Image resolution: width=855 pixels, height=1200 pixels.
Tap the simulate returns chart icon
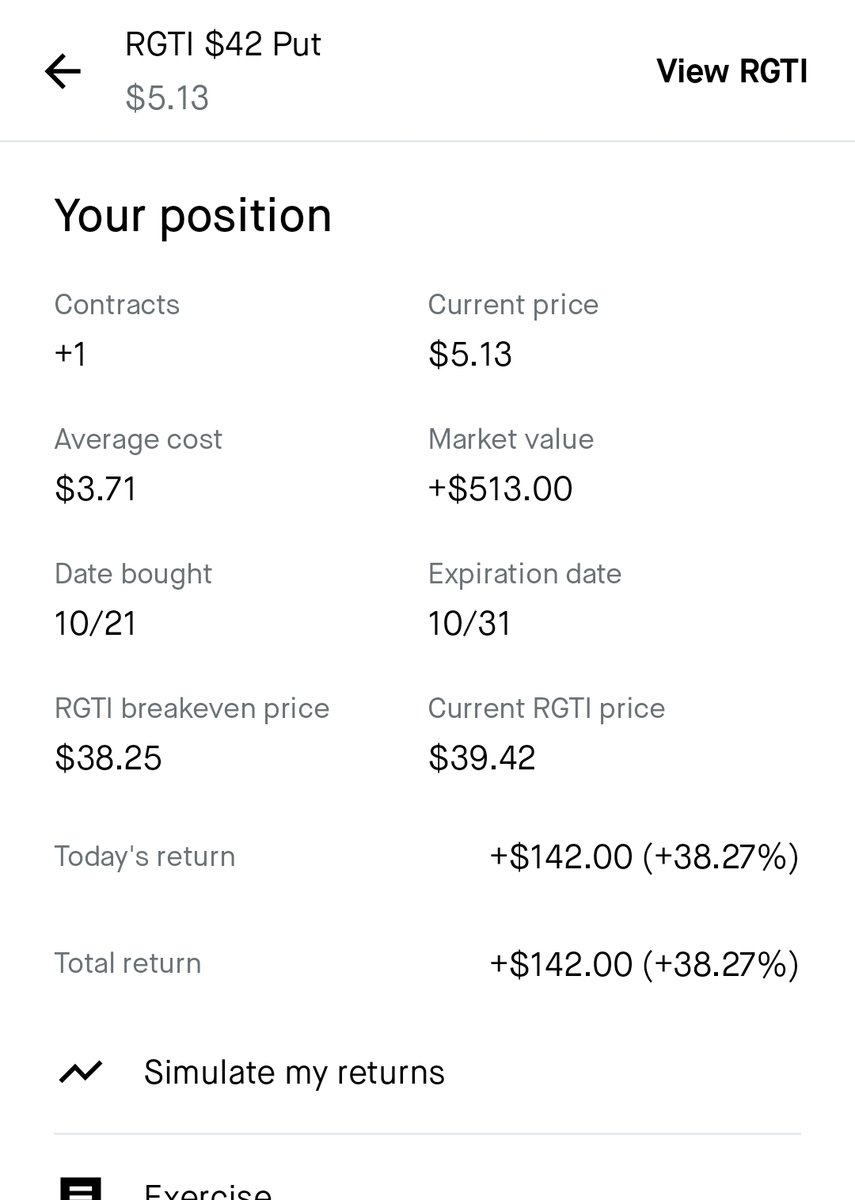[x=80, y=1072]
